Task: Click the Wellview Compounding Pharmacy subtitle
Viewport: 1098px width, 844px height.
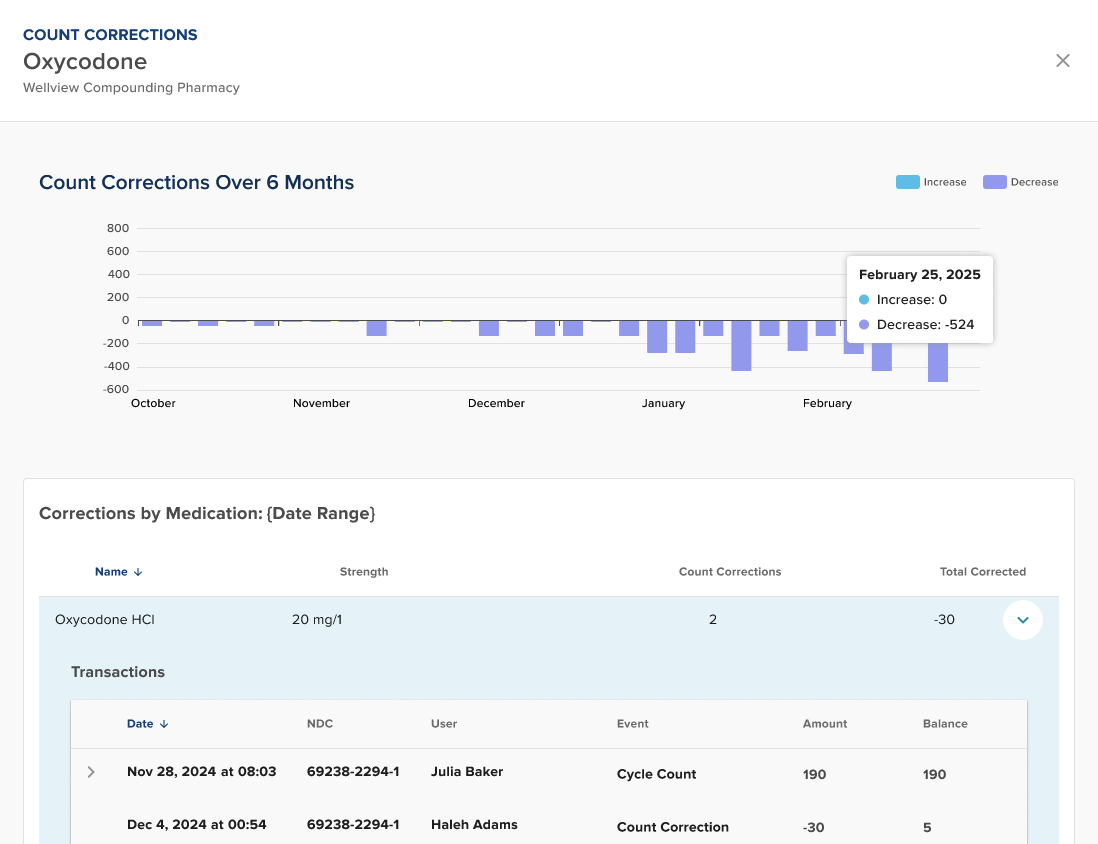Action: [x=132, y=88]
